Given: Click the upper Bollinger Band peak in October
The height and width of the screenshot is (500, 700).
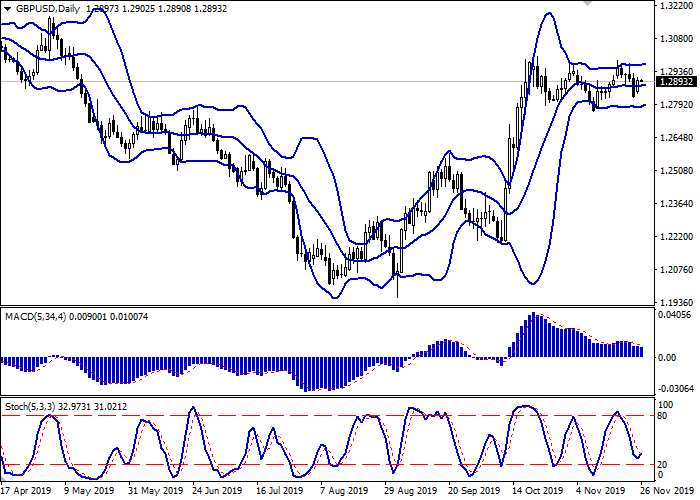Looking at the screenshot, I should (545, 14).
